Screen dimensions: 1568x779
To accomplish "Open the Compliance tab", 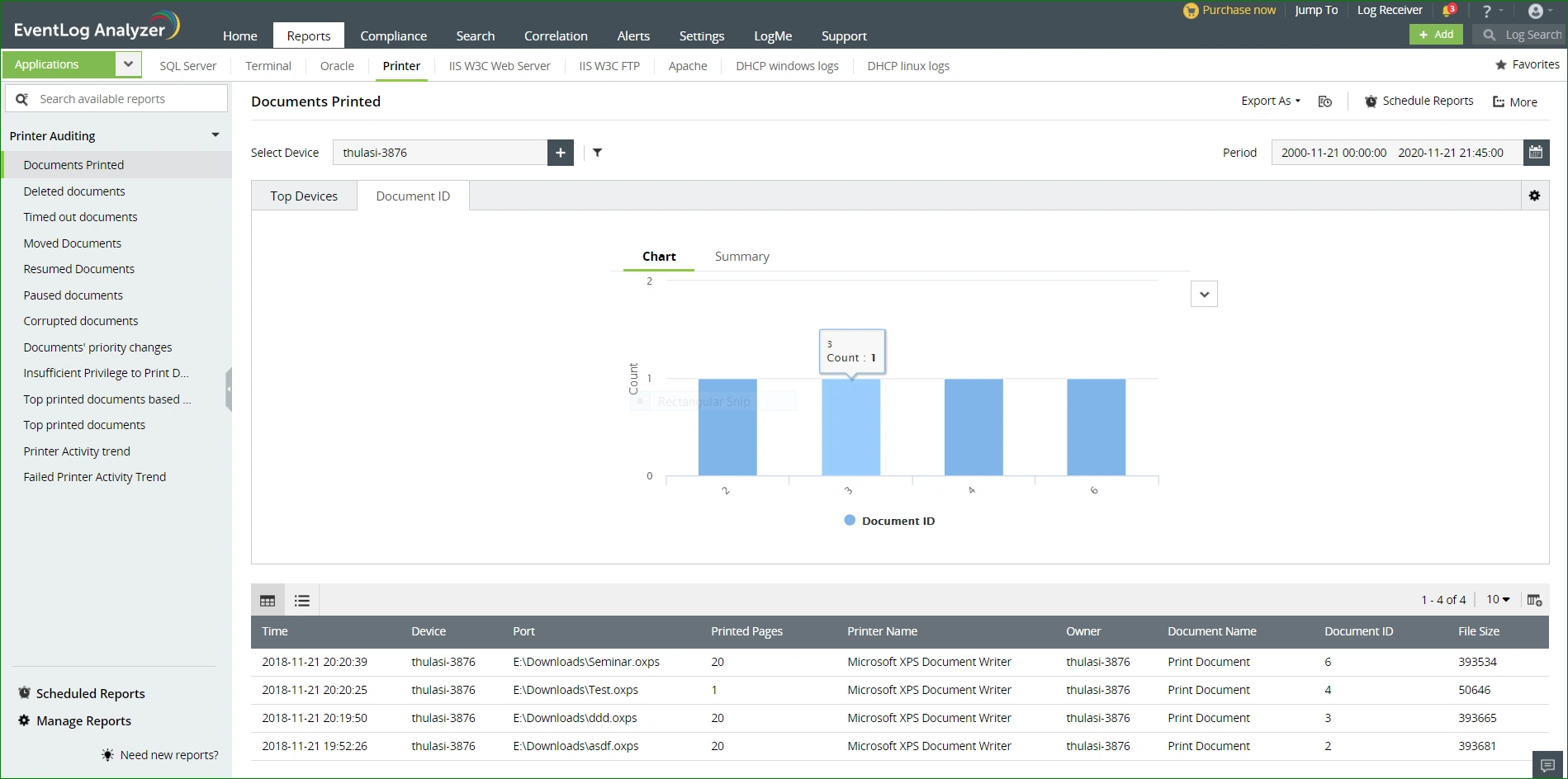I will point(394,36).
